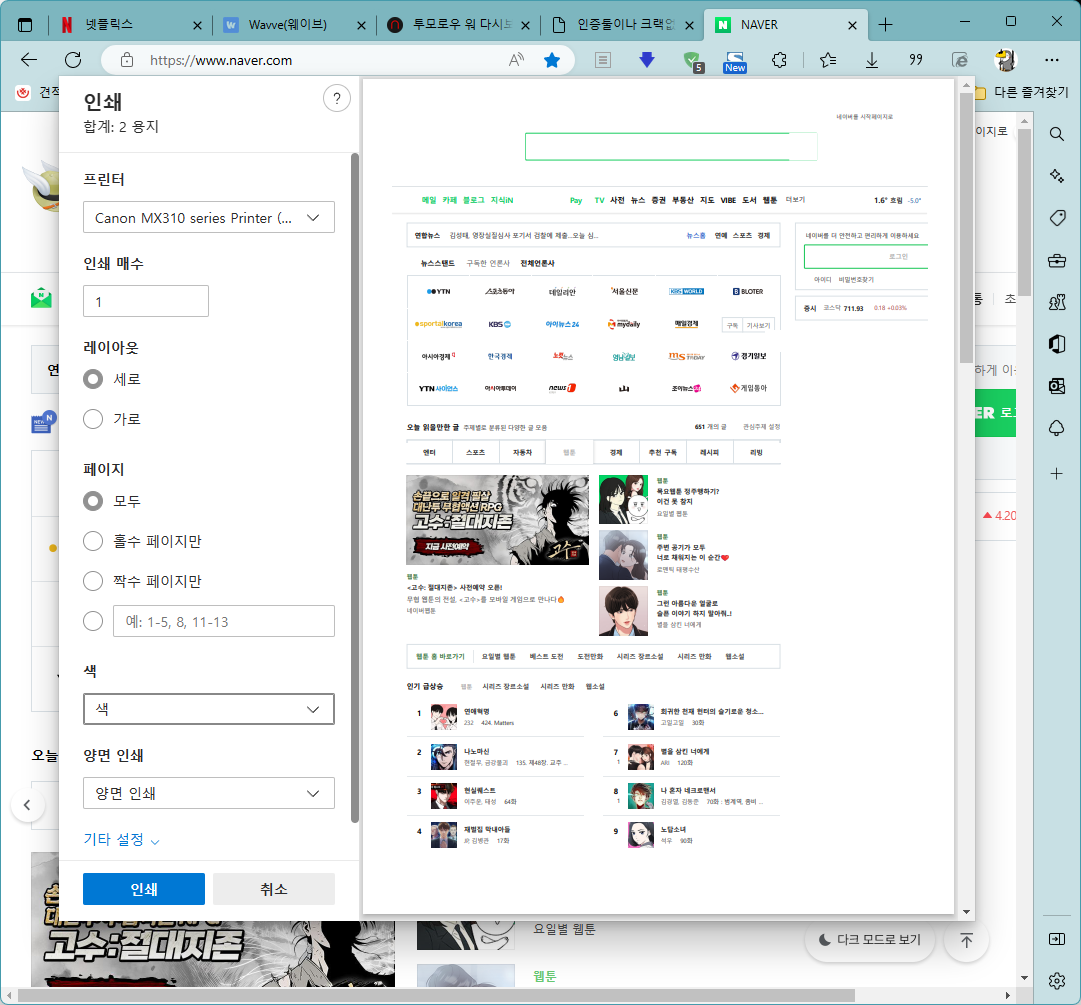Open the sidebar search icon

1056,134
